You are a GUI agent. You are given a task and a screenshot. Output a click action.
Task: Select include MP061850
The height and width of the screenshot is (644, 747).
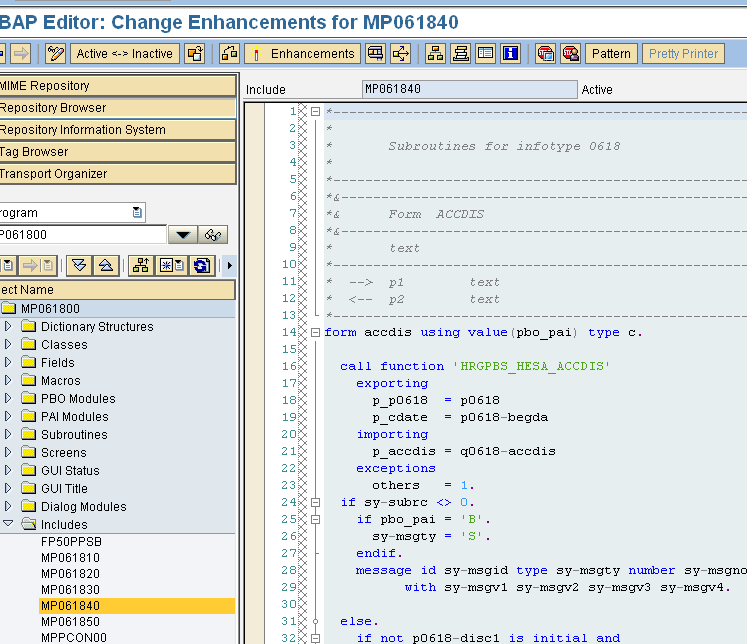[x=71, y=622]
